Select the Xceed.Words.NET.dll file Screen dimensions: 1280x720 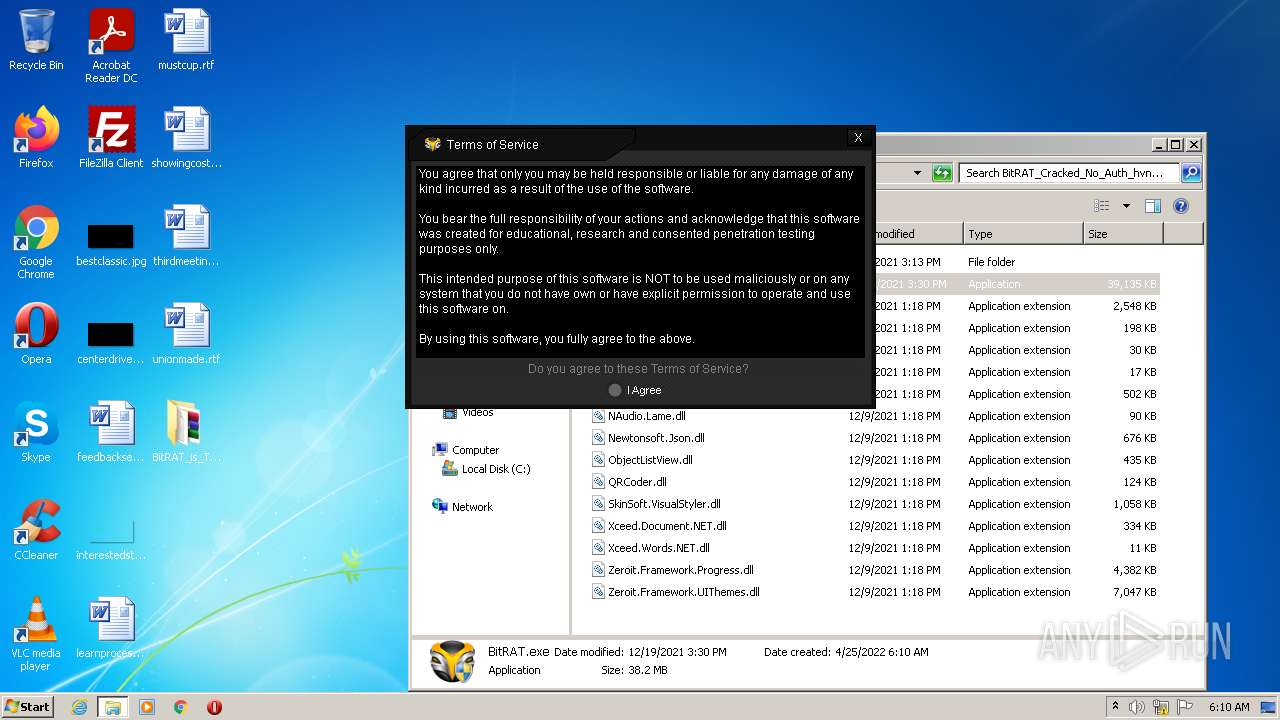(x=658, y=548)
